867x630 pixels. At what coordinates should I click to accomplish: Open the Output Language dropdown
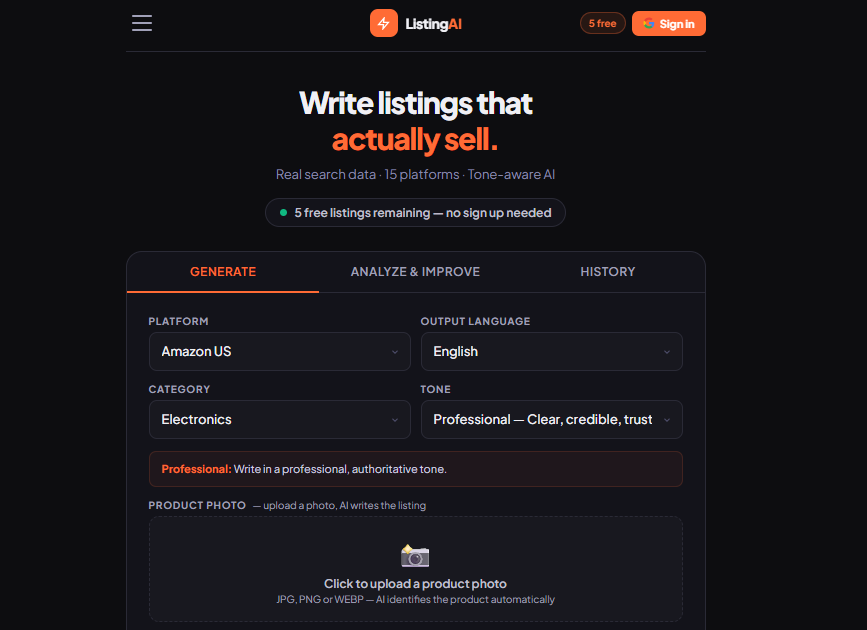point(551,351)
